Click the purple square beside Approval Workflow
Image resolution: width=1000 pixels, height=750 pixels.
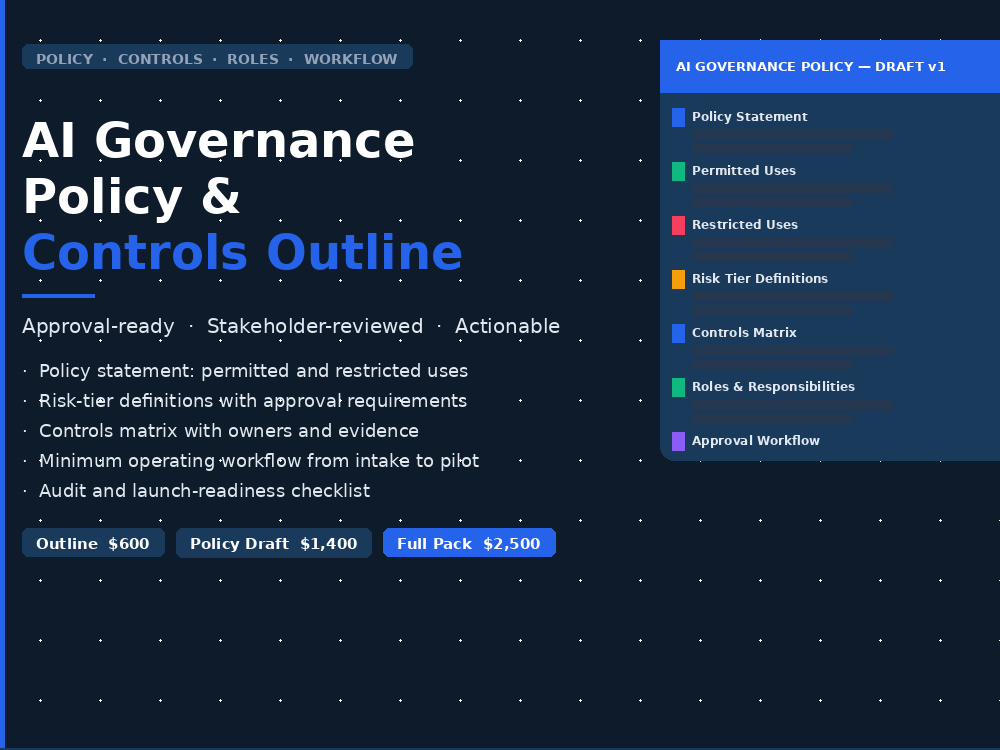coord(679,441)
